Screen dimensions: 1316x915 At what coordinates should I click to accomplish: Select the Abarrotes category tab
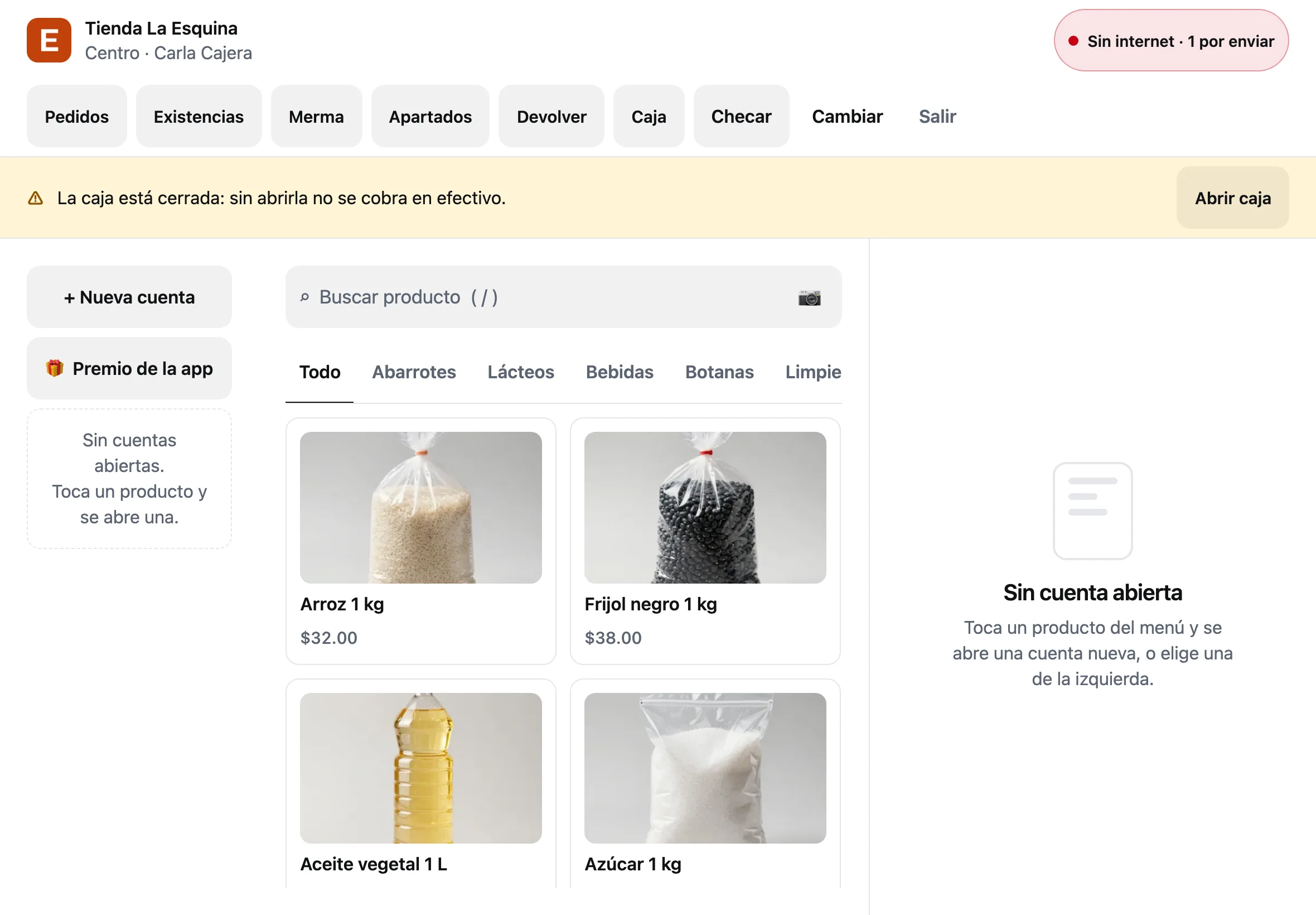click(x=414, y=372)
